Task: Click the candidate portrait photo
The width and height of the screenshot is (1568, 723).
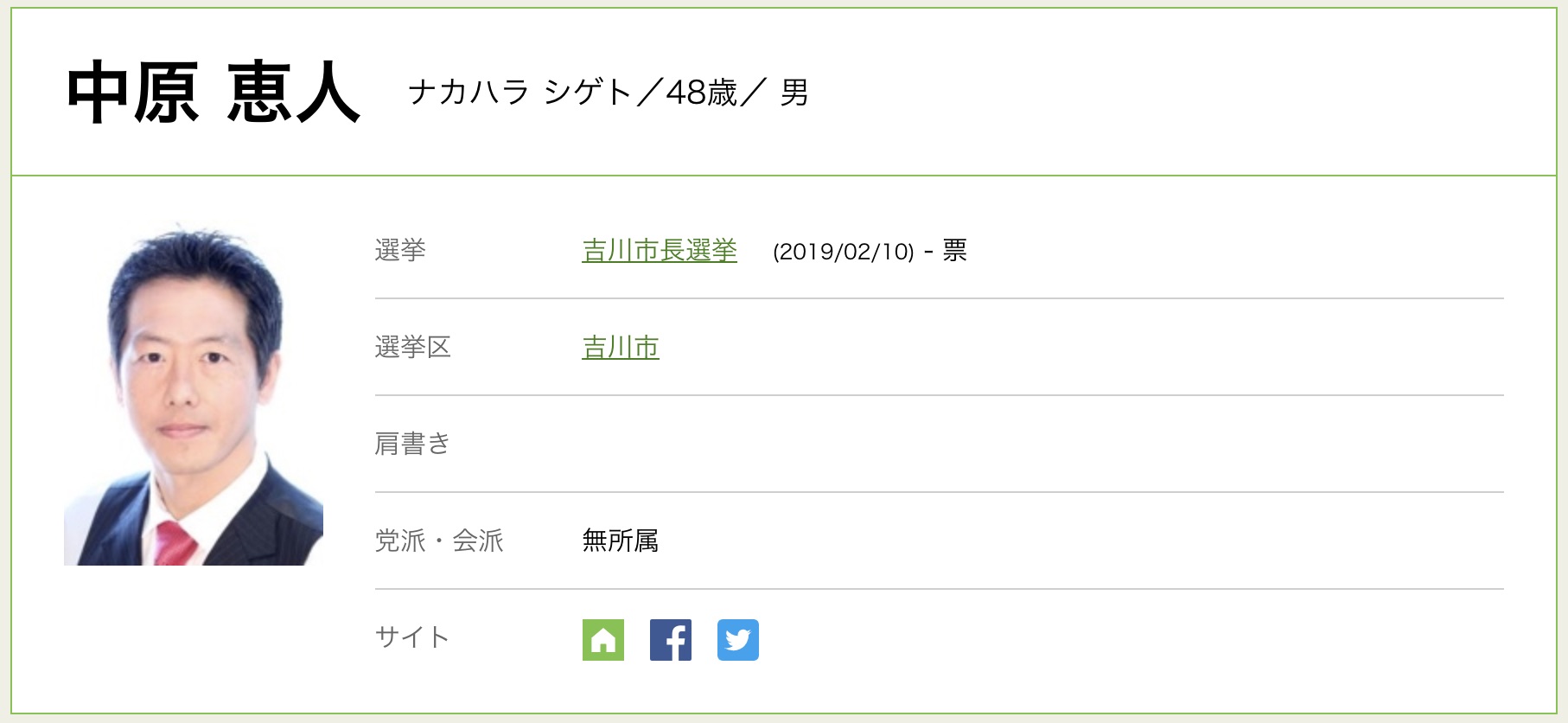Action: coord(194,393)
